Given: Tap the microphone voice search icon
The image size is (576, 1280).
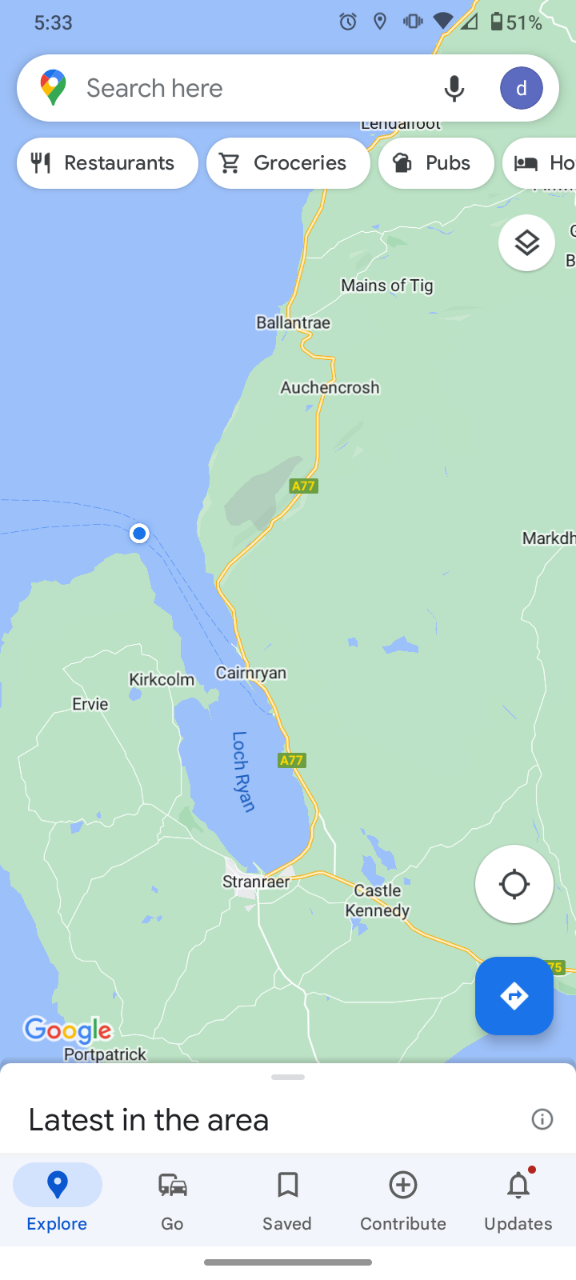Looking at the screenshot, I should [x=454, y=88].
